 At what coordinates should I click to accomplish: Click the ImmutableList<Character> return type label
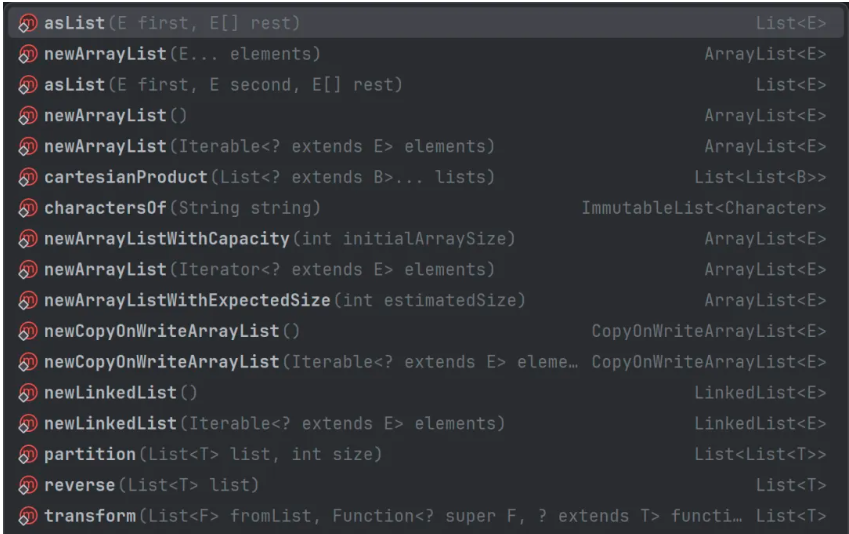click(x=703, y=209)
